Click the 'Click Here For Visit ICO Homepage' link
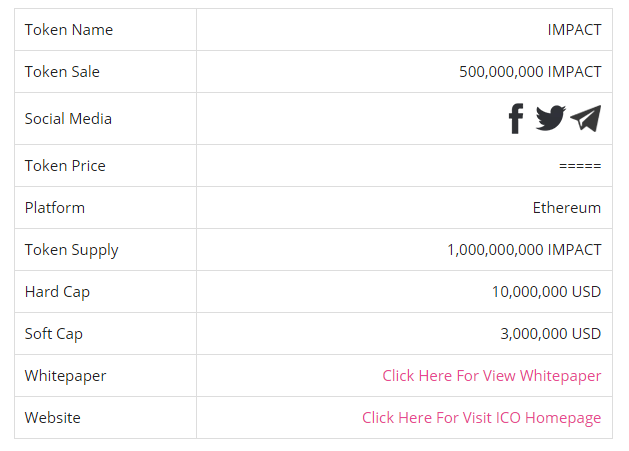The width and height of the screenshot is (629, 451). pos(481,418)
